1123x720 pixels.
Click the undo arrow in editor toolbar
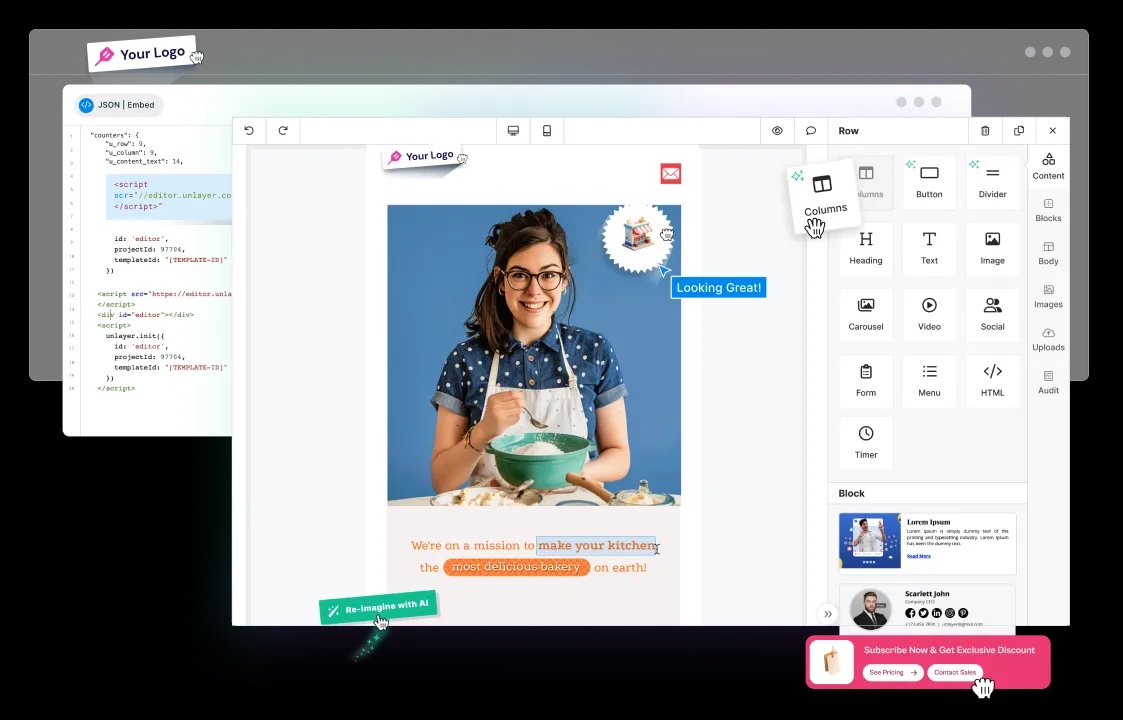[x=249, y=131]
